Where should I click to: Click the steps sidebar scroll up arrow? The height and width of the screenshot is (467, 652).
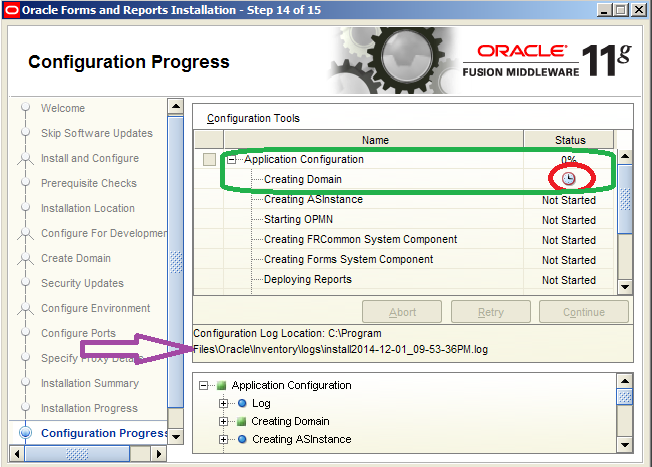tap(175, 106)
